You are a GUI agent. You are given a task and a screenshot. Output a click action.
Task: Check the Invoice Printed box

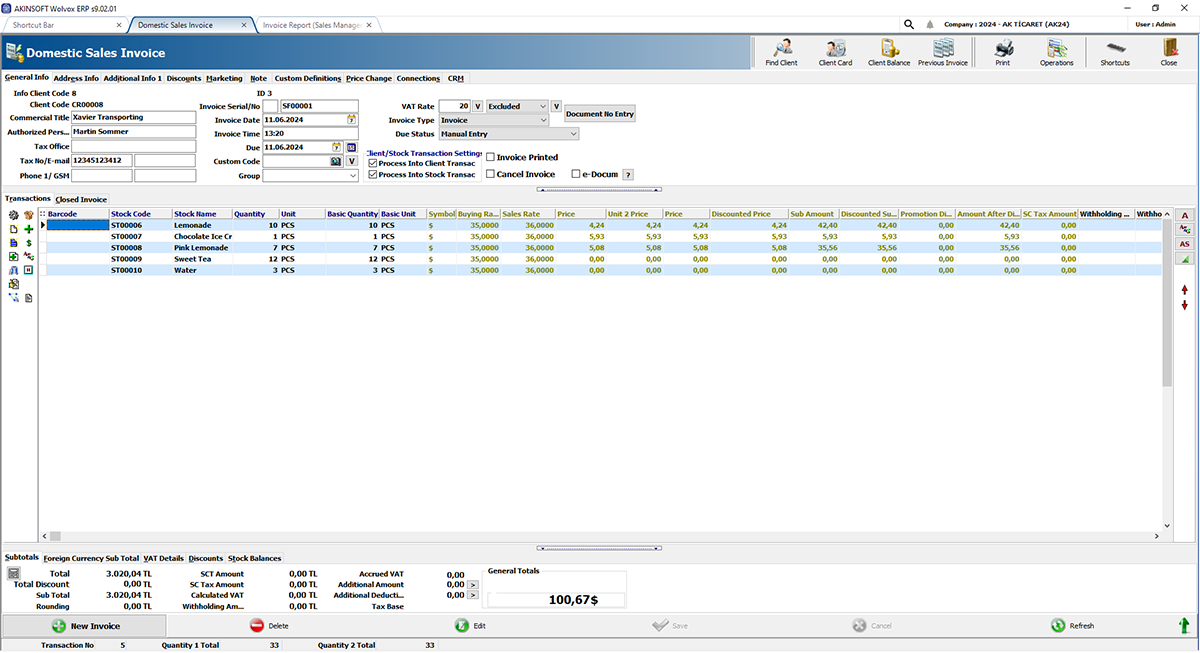[490, 157]
